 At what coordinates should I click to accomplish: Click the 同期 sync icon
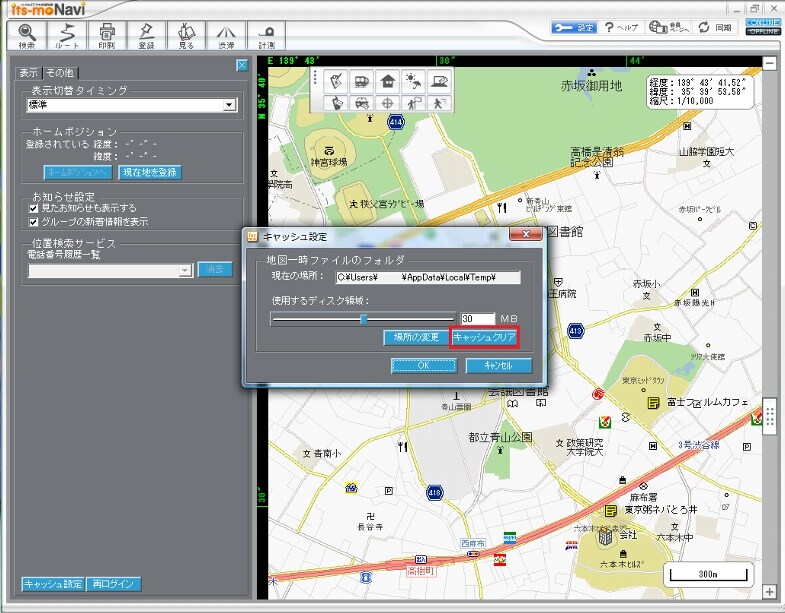click(715, 28)
